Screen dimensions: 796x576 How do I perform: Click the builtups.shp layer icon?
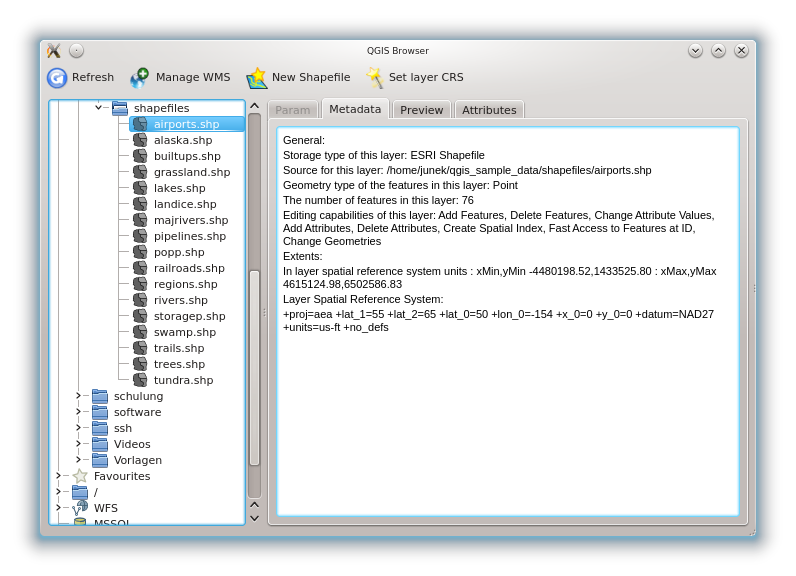coord(140,156)
